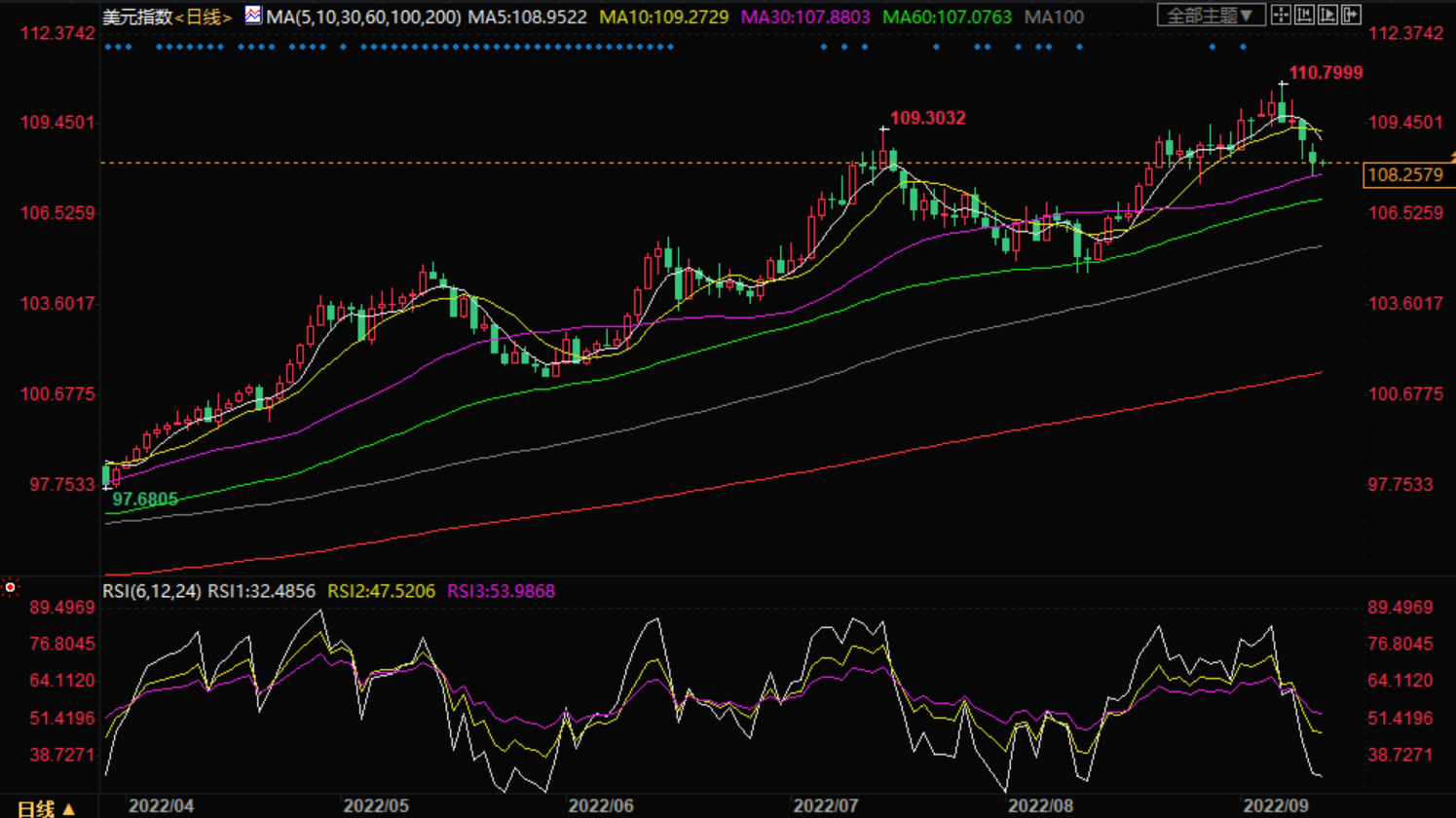Screen dimensions: 1456x818
Task: Click the red sun-shaped icon beside RSI panel
Action: click(11, 587)
